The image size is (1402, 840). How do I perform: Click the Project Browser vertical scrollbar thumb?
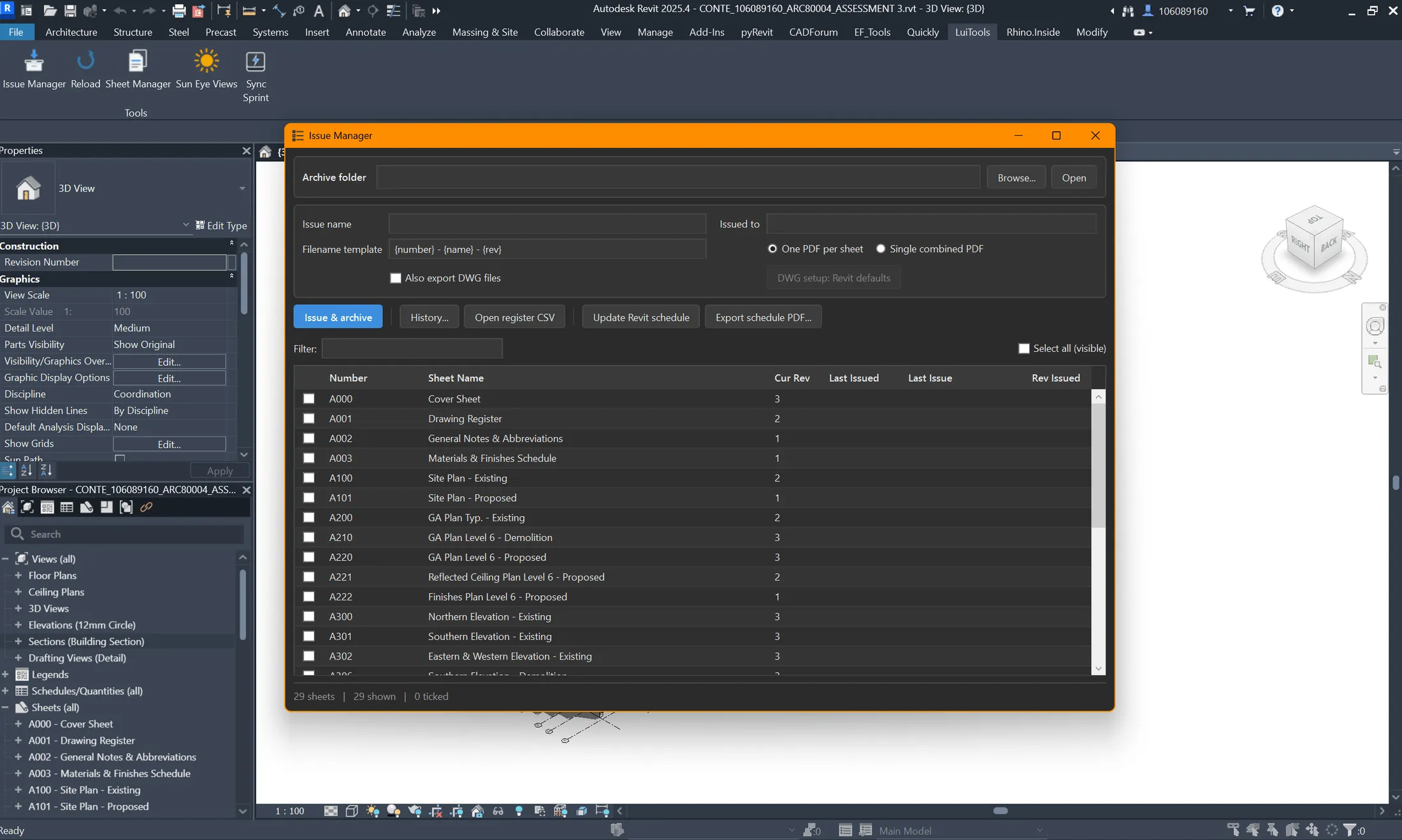[x=242, y=605]
